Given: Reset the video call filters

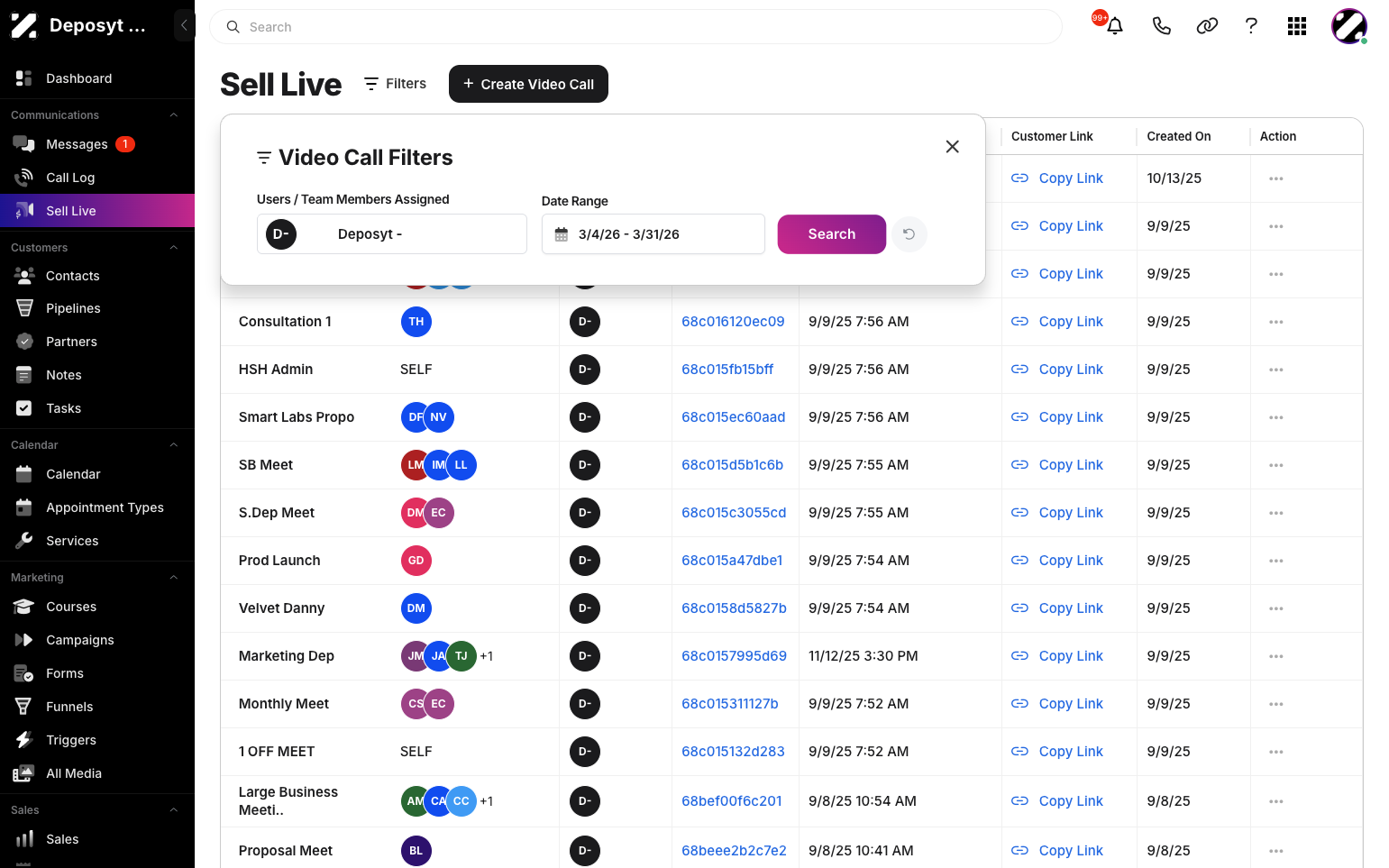Looking at the screenshot, I should click(909, 234).
